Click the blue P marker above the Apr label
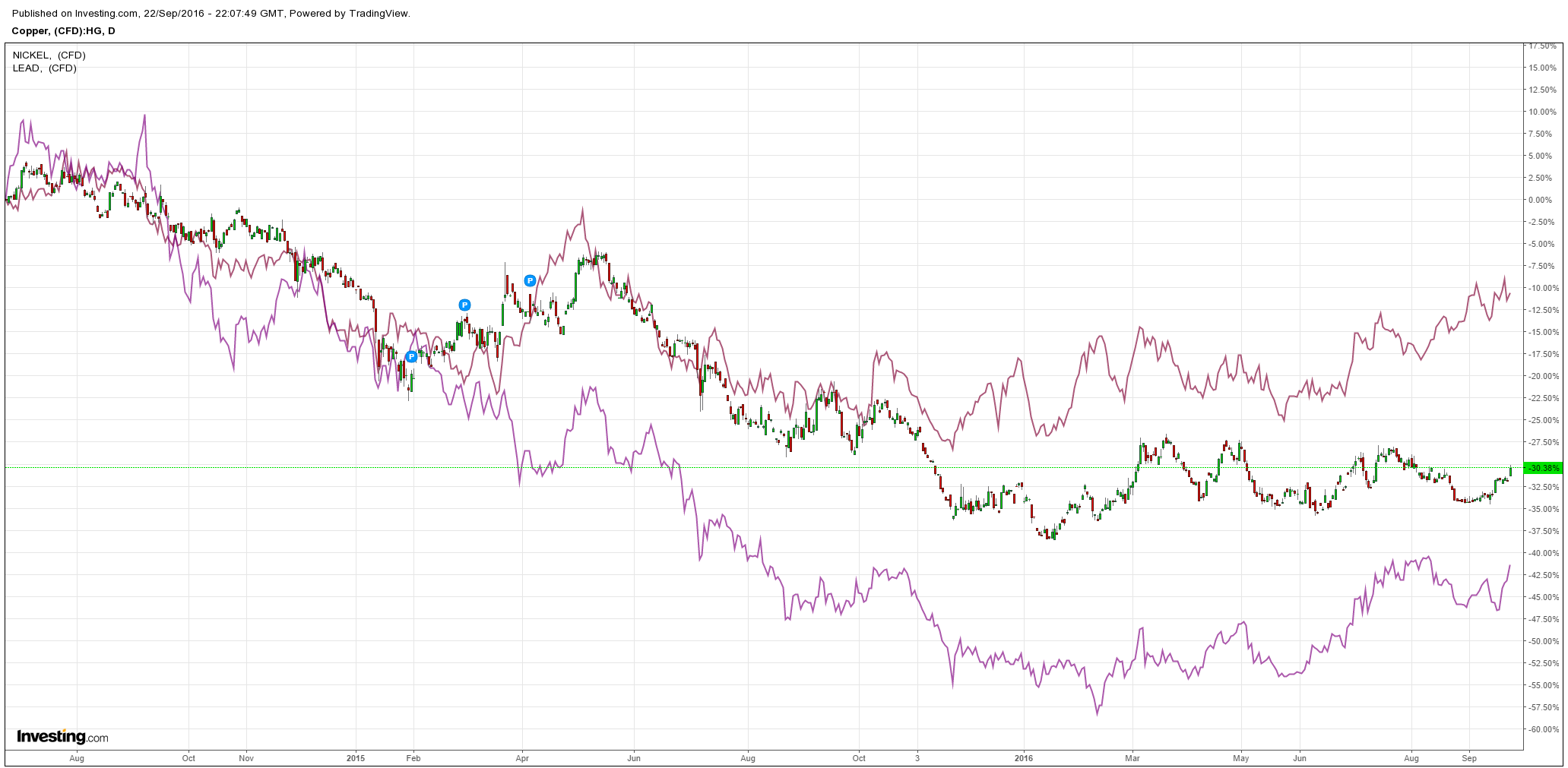This screenshot has width=1568, height=768. pos(531,280)
